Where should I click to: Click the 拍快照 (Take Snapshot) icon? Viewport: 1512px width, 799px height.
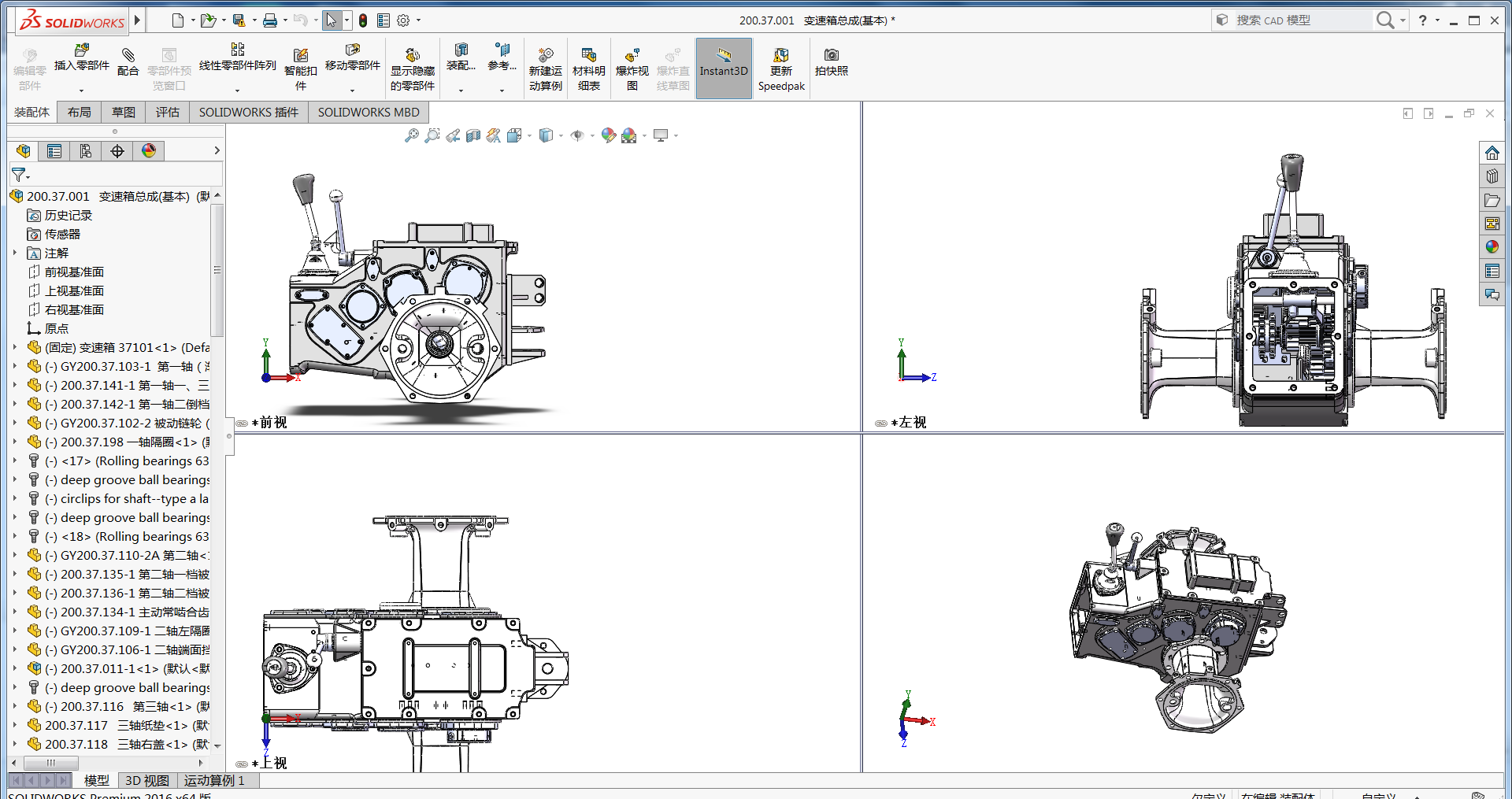pyautogui.click(x=832, y=63)
